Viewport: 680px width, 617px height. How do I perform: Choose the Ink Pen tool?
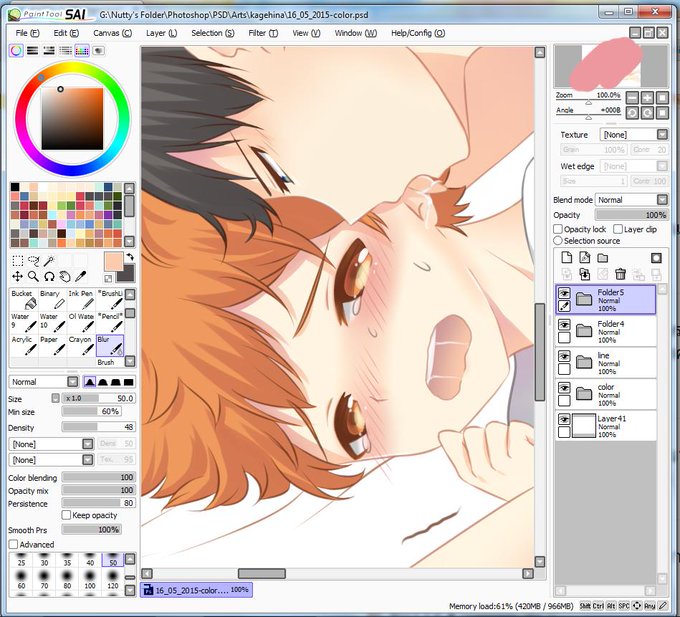point(81,300)
